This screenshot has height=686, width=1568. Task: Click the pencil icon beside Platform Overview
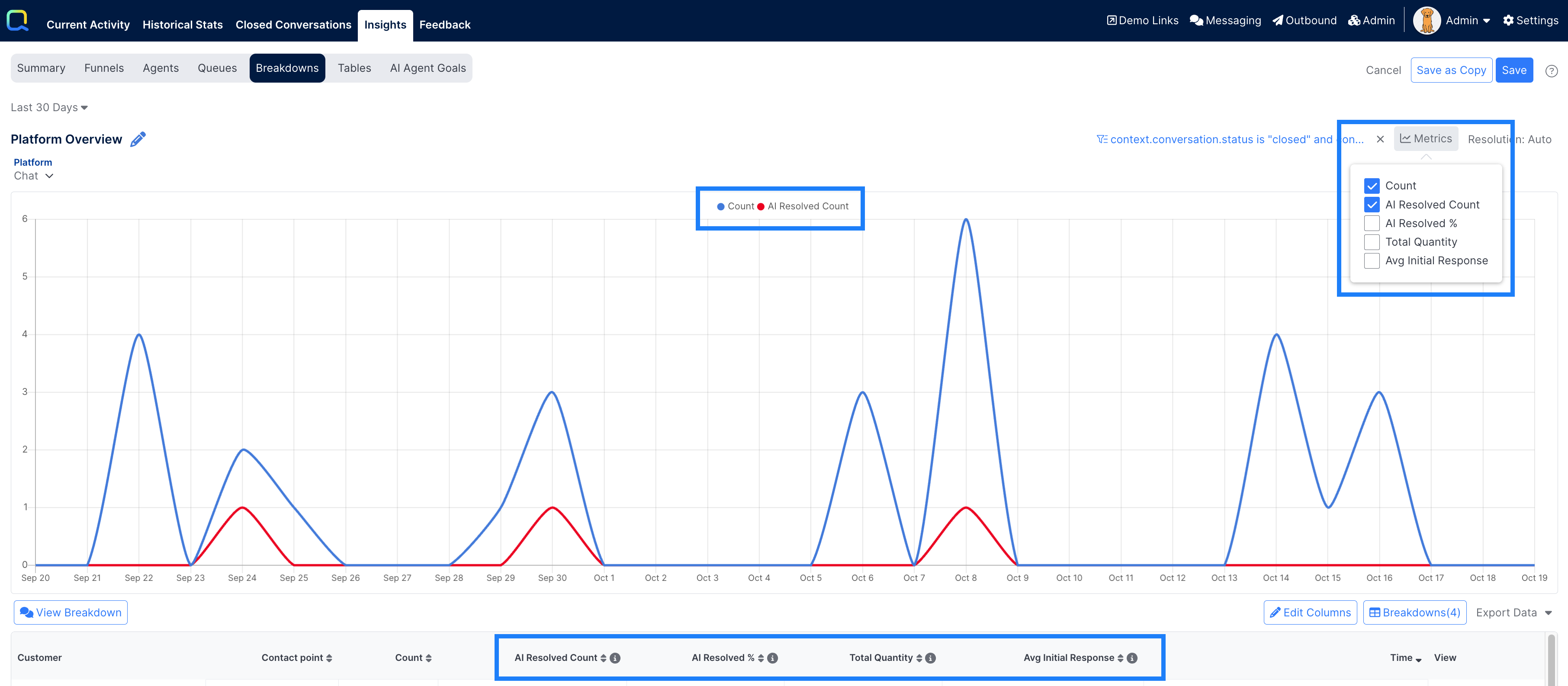(x=138, y=139)
